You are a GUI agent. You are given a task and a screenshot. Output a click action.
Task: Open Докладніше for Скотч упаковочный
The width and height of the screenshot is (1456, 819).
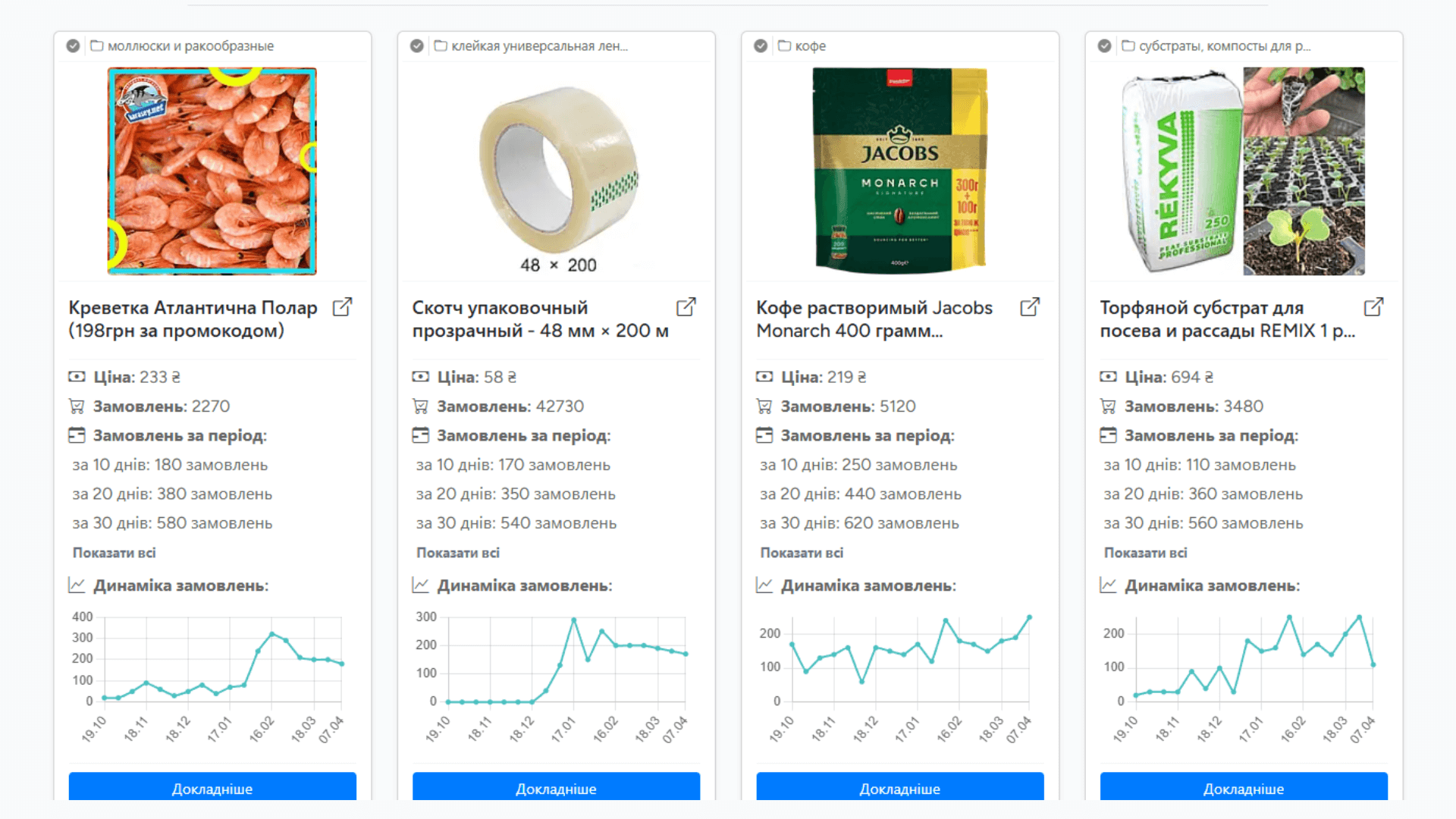pos(556,786)
